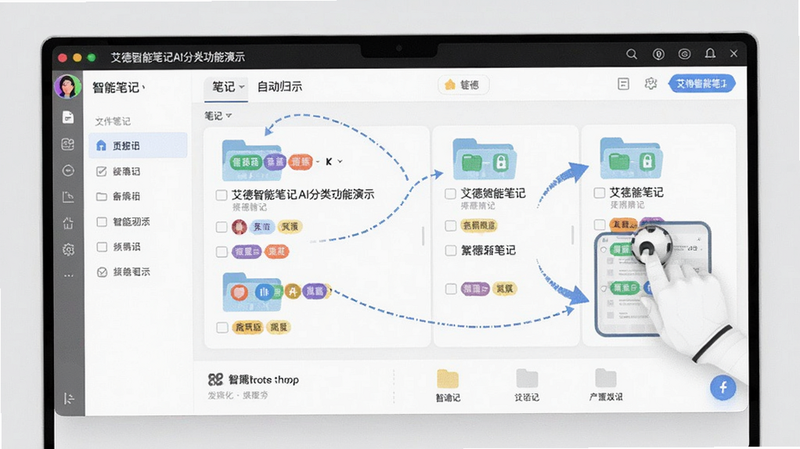Click the notification bell icon
Screen dimensions: 800x449
(710, 54)
